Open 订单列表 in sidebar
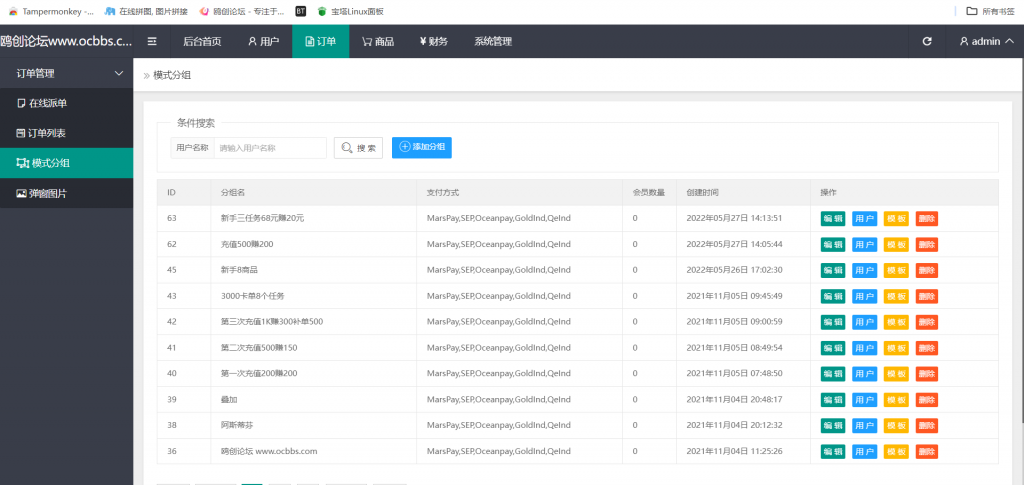 [x=67, y=133]
